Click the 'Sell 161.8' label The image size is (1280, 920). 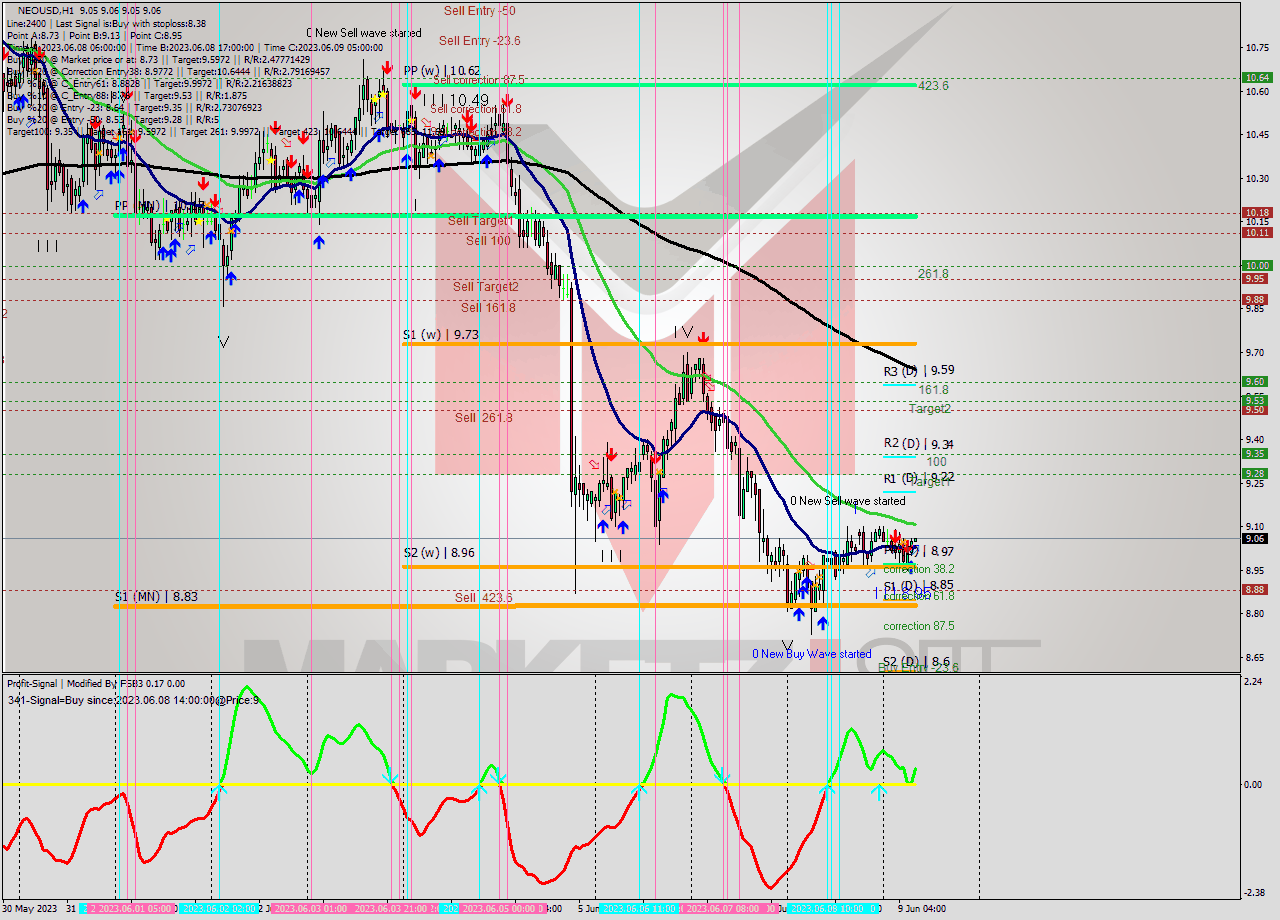tap(488, 308)
